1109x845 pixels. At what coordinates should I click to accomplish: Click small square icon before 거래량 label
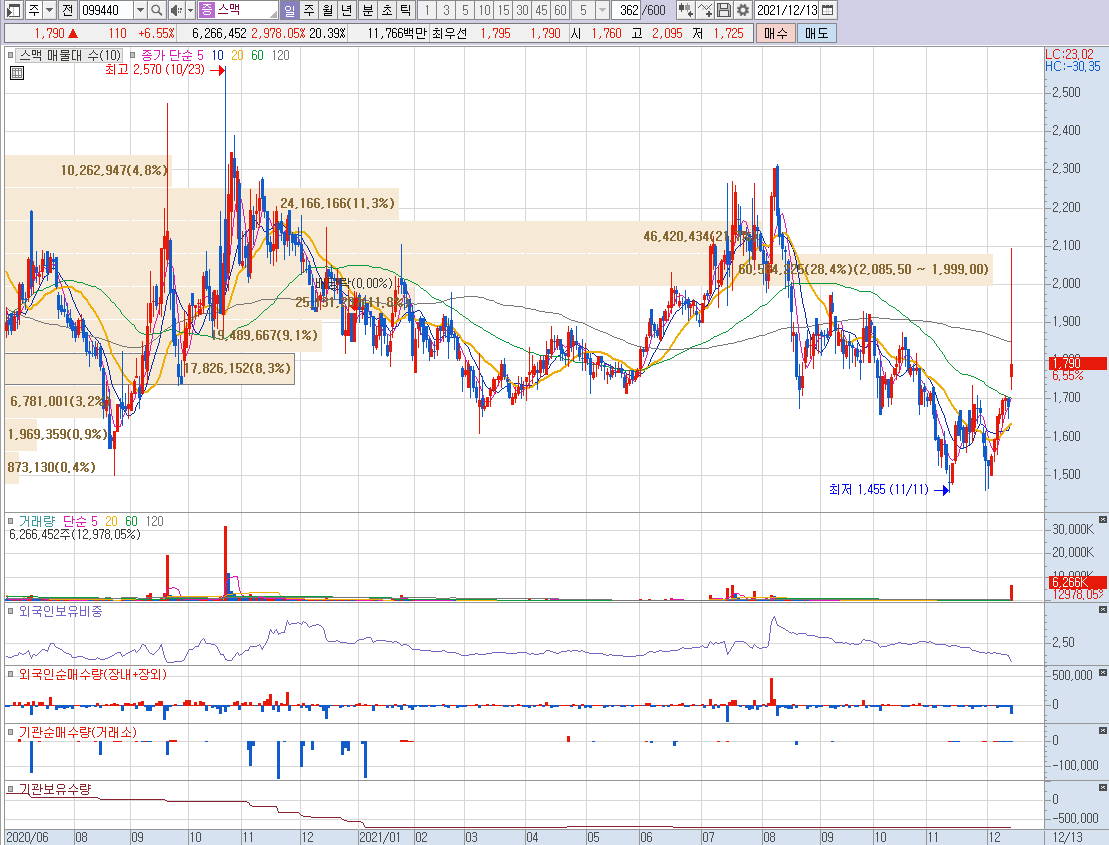[11, 521]
